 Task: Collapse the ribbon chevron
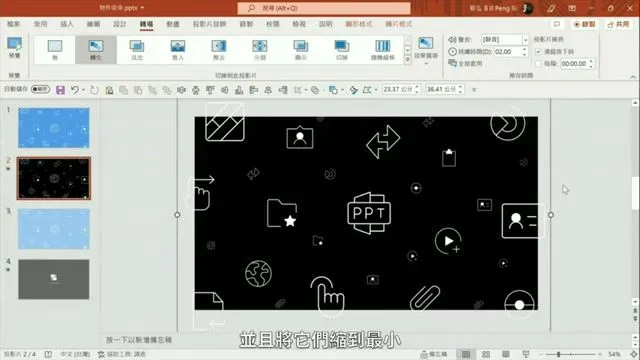pos(633,76)
